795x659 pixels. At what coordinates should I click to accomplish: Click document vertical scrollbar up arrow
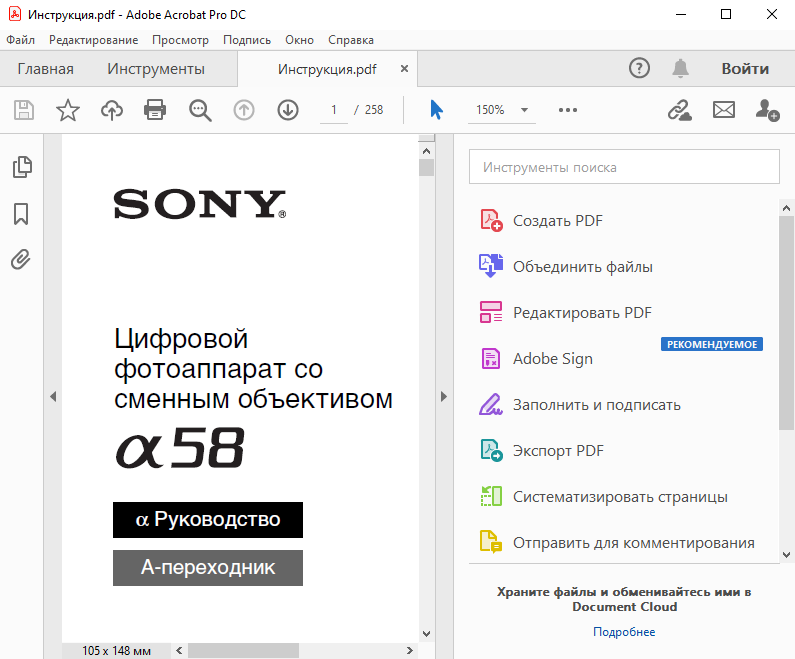coord(426,151)
